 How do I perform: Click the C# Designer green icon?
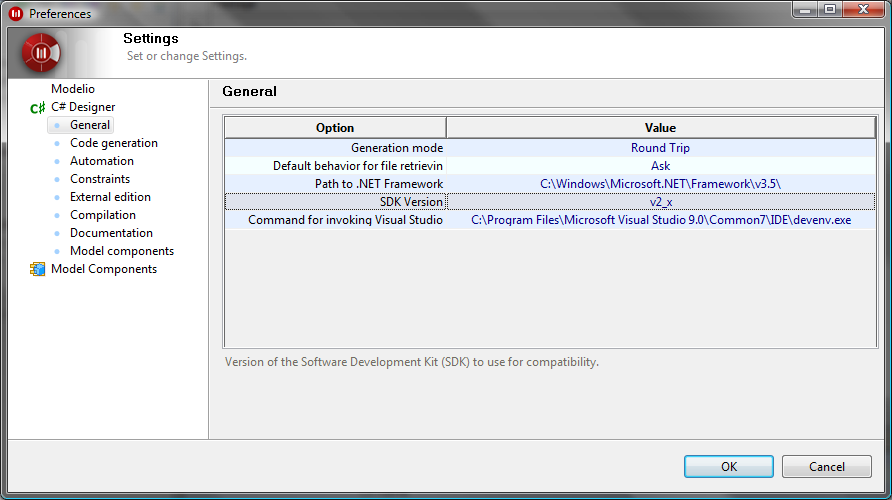coord(38,108)
